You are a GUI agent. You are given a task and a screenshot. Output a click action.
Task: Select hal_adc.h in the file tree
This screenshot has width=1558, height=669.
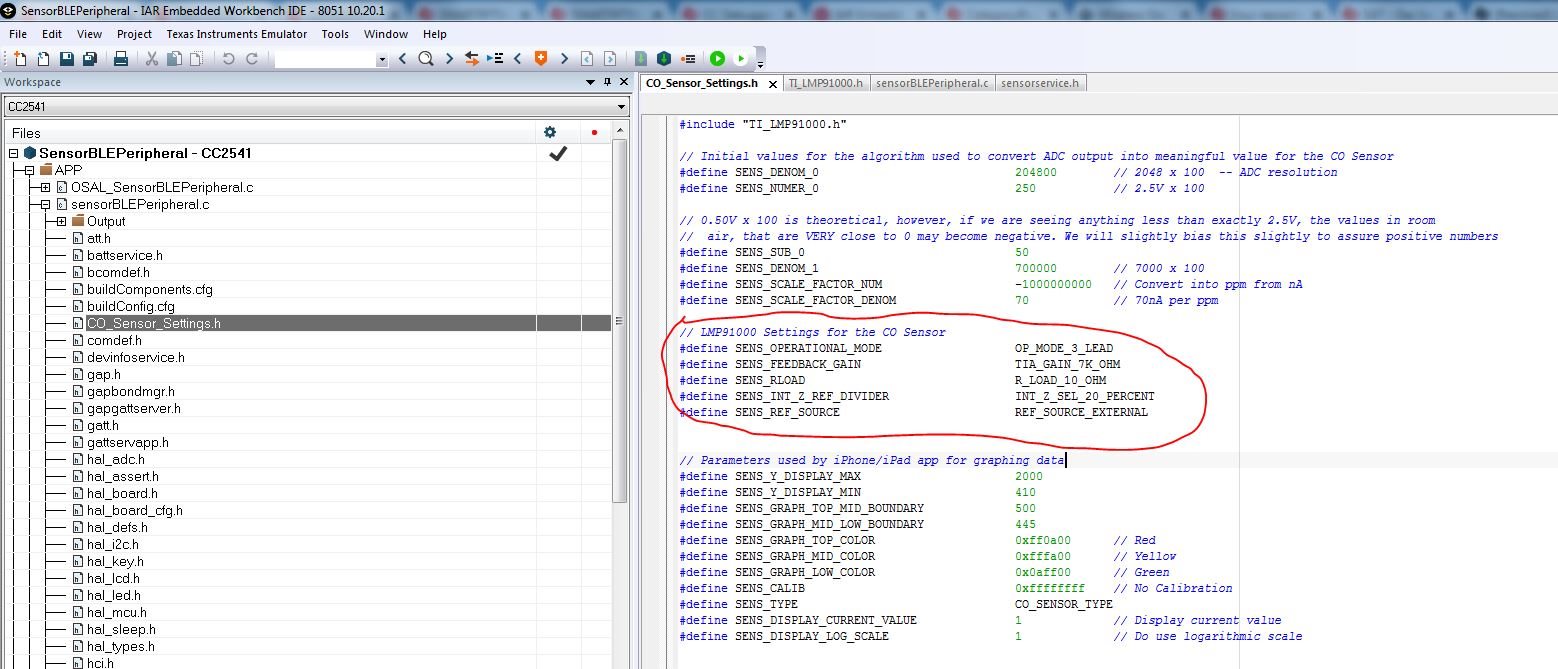[x=115, y=459]
